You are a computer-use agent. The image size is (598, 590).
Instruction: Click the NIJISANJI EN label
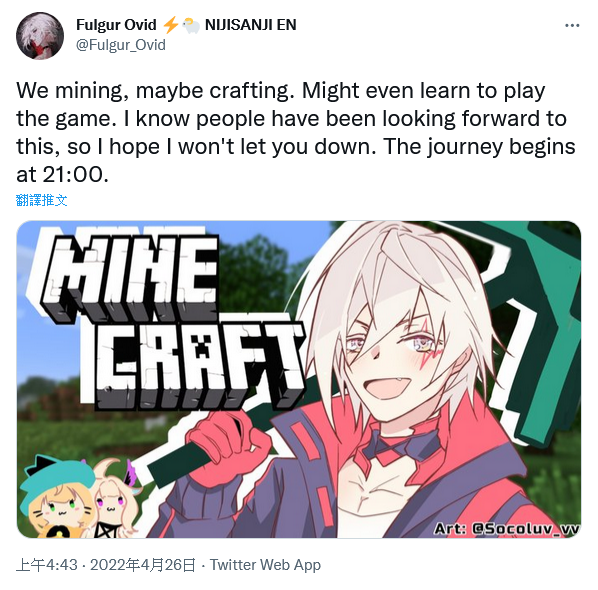[x=251, y=25]
